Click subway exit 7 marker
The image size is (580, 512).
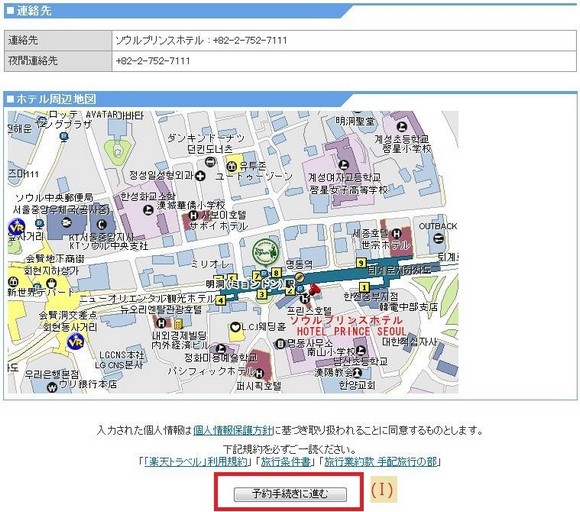pos(256,275)
